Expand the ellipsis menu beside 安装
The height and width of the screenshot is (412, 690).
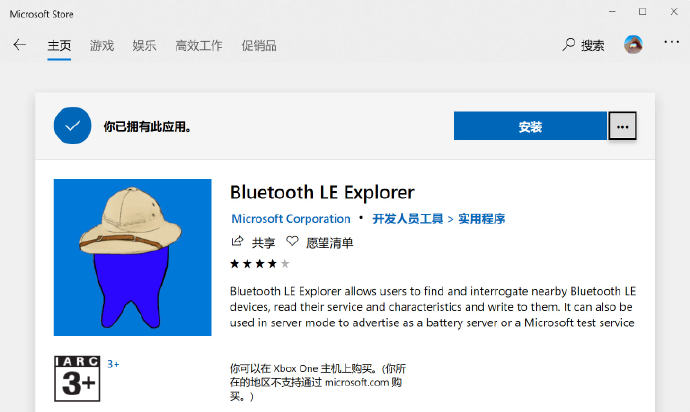point(622,126)
